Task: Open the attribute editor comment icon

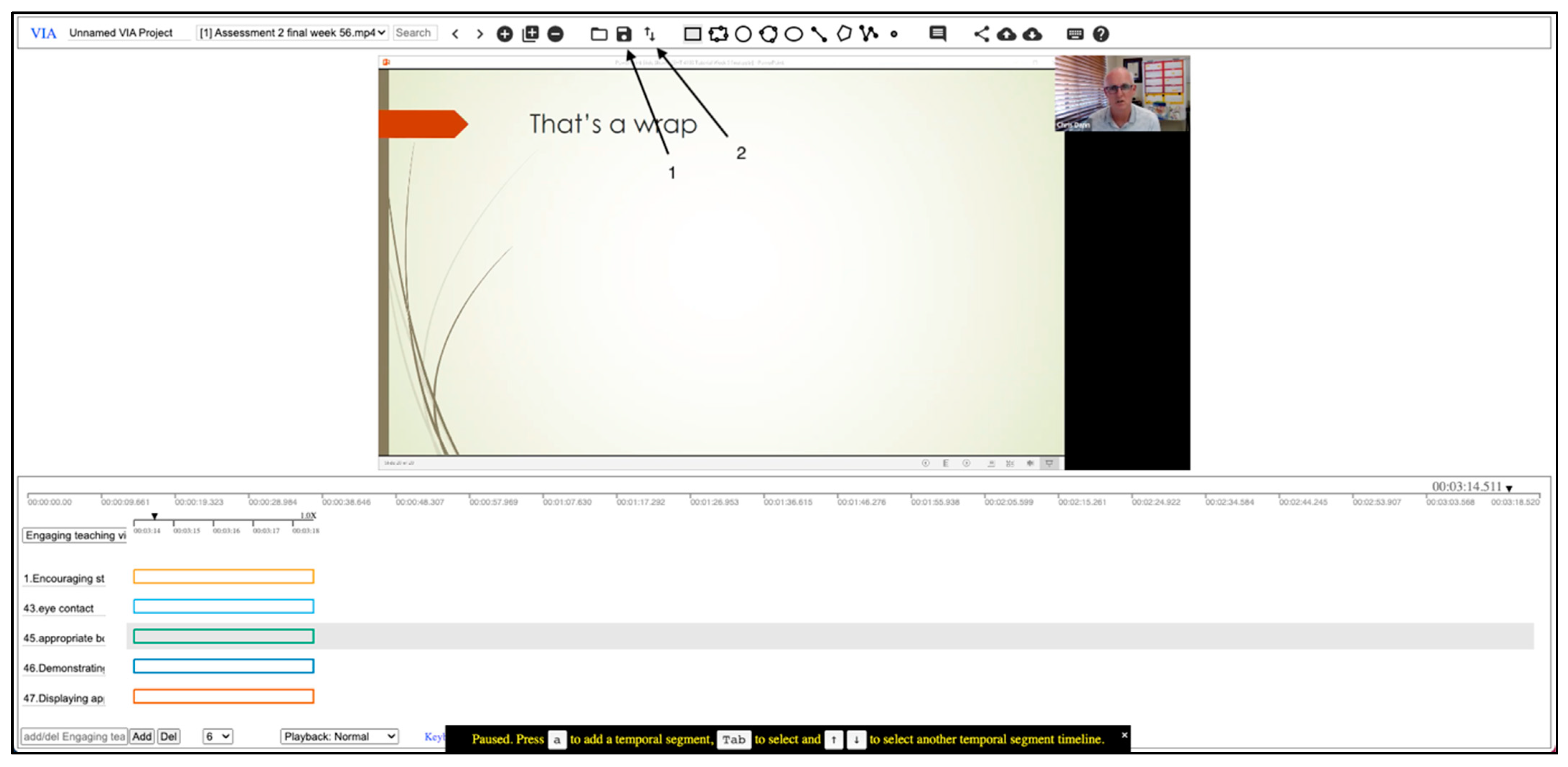Action: click(x=937, y=34)
